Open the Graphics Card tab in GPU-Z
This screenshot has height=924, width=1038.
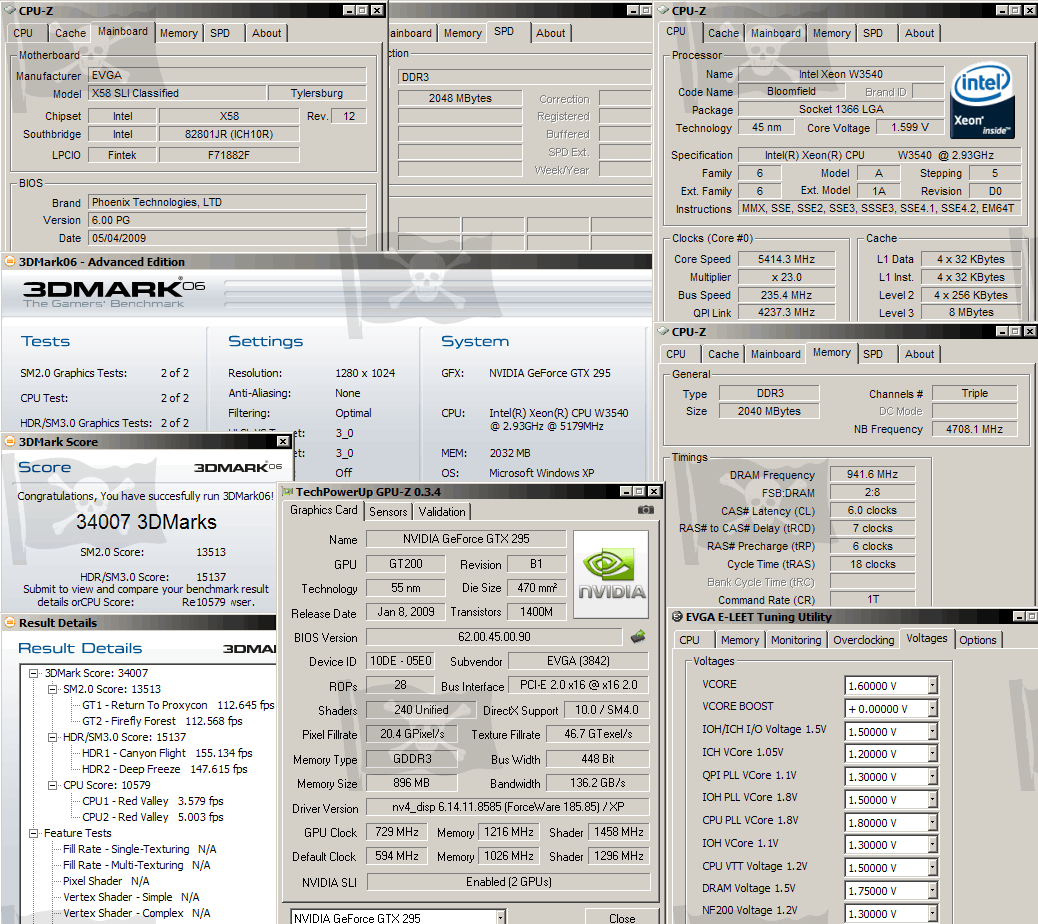click(323, 510)
